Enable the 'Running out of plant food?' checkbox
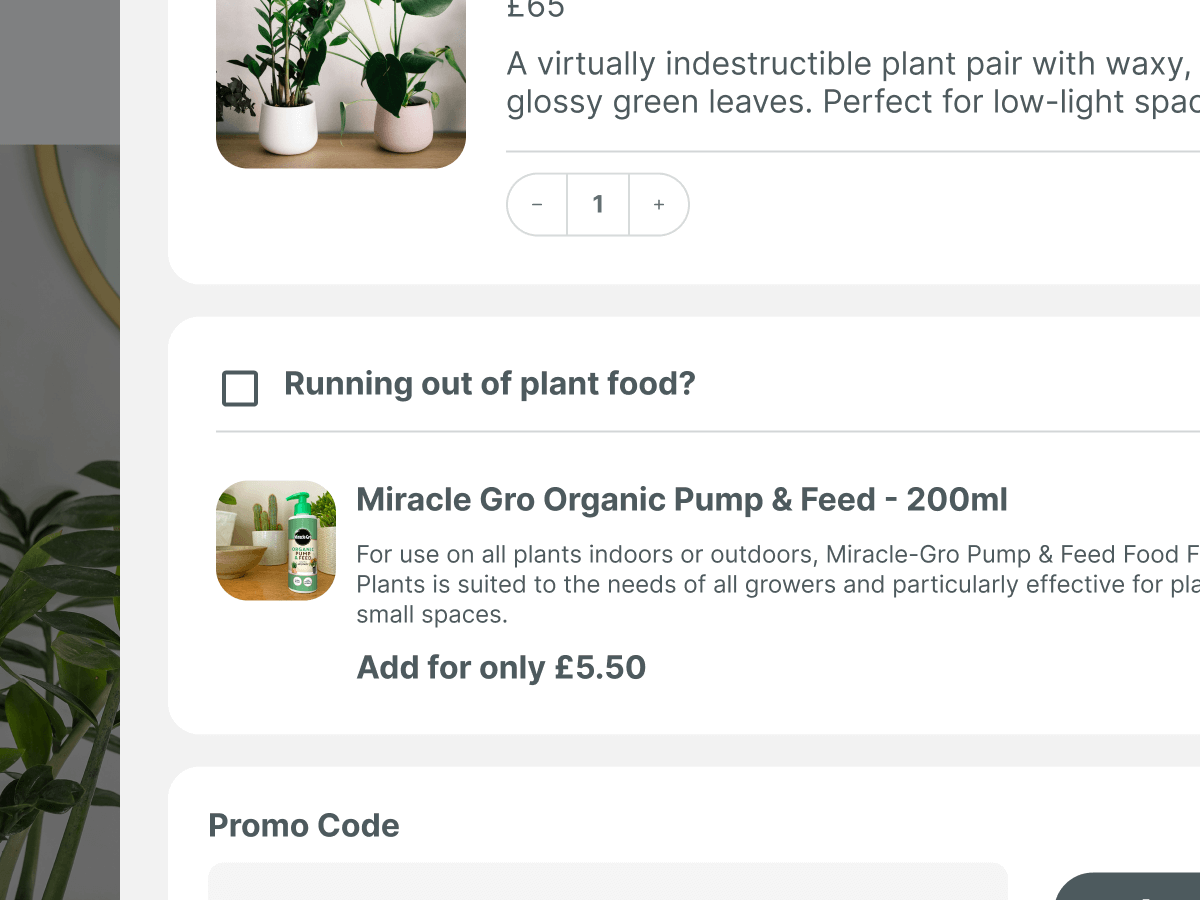Viewport: 1200px width, 900px height. tap(239, 389)
